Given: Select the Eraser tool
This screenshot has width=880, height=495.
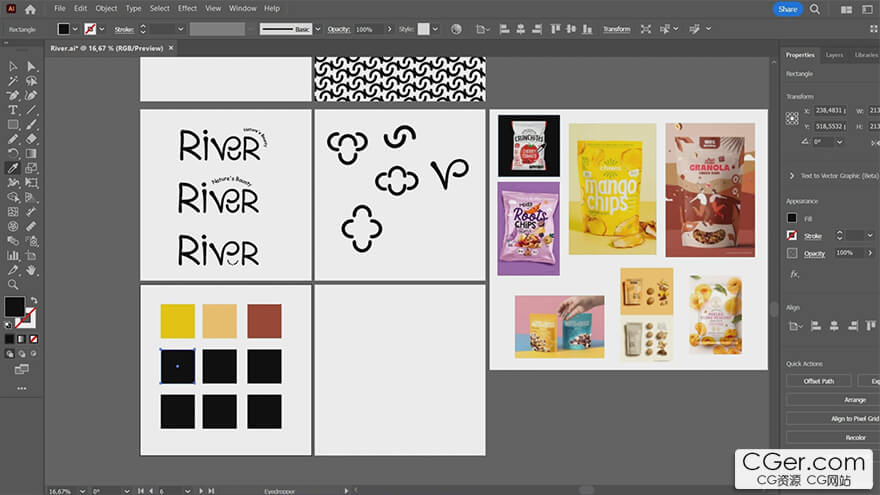Looking at the screenshot, I should tap(31, 139).
